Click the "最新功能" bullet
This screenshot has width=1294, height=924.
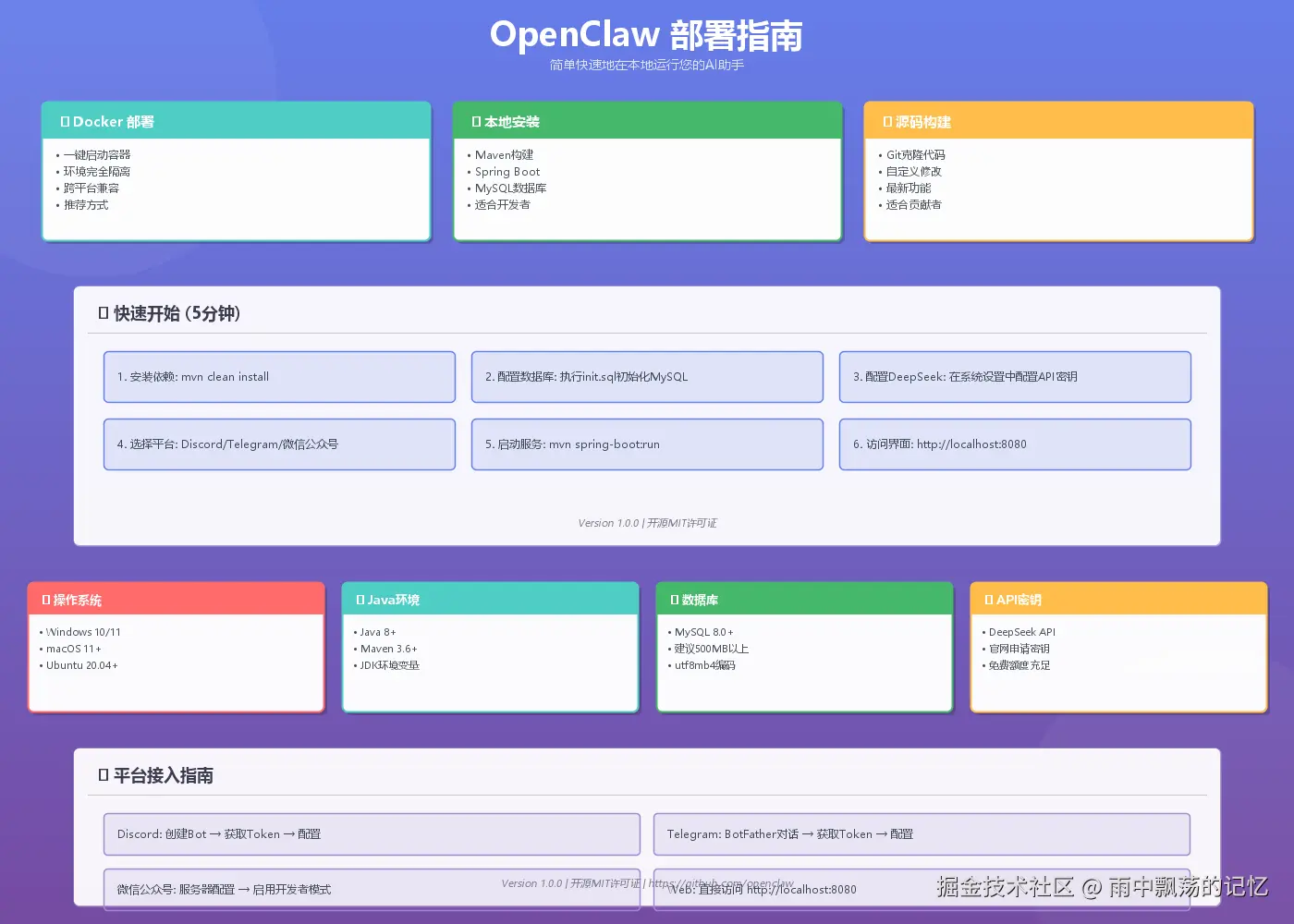point(904,188)
